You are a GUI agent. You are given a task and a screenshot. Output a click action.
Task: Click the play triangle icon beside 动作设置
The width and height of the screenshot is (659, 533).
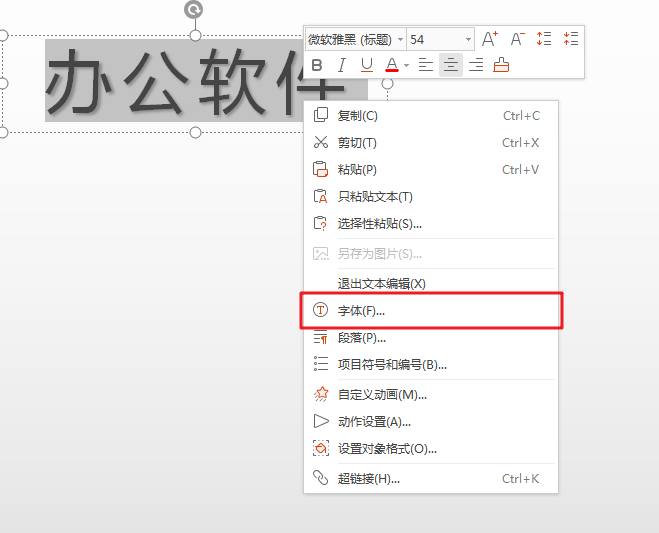tap(321, 421)
